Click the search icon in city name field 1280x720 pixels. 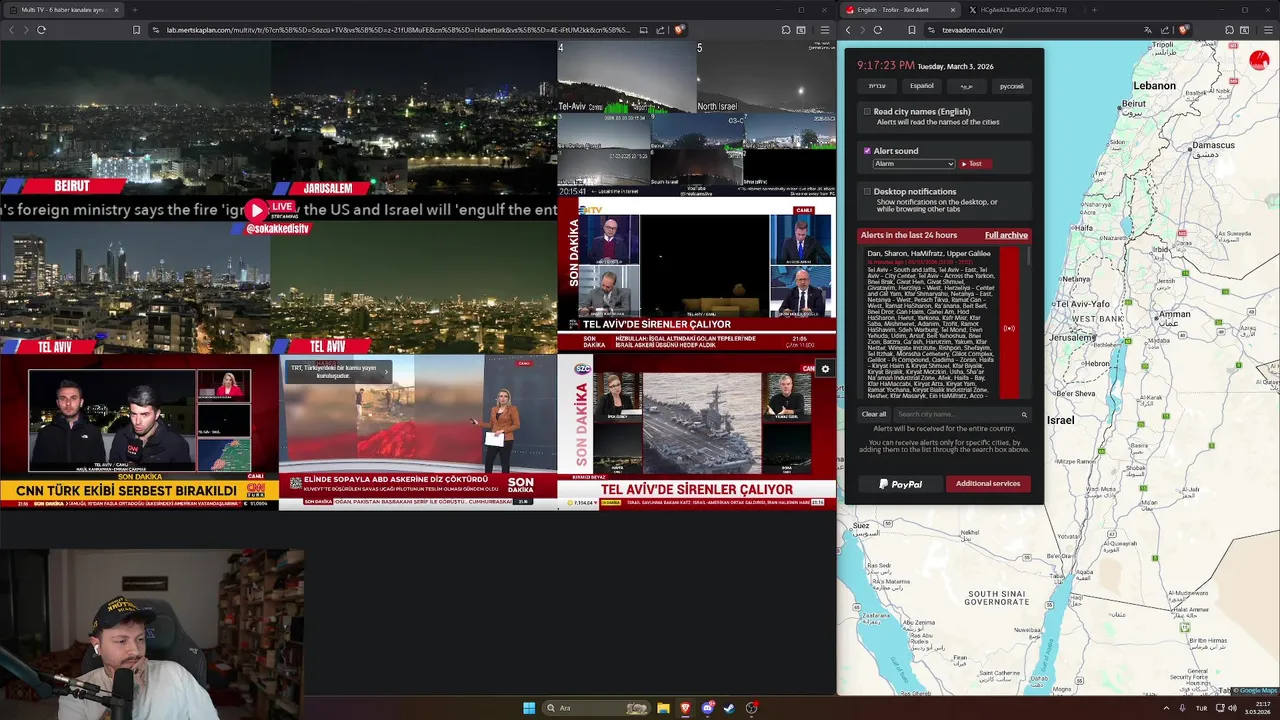tap(1024, 414)
